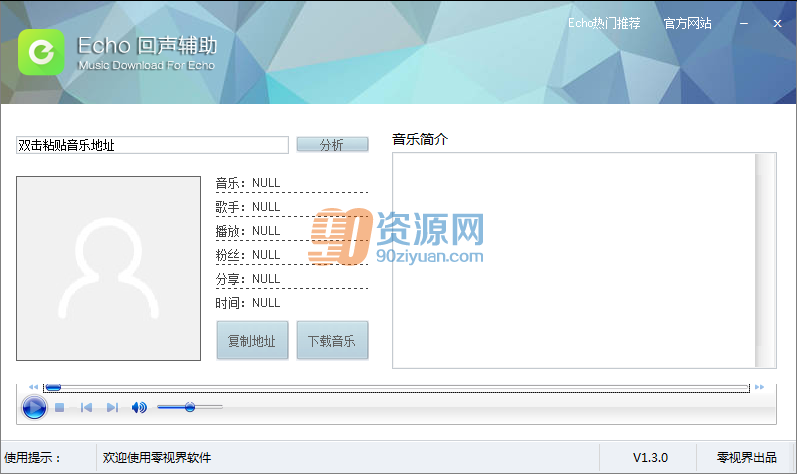The width and height of the screenshot is (797, 474).
Task: Skip to previous track
Action: (86, 407)
